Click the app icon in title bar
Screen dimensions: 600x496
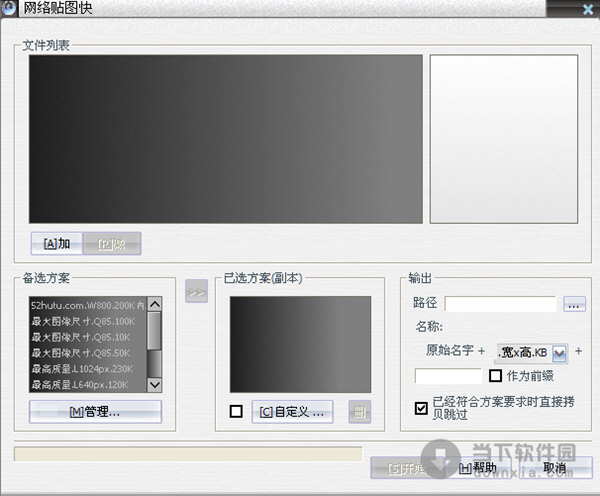point(8,8)
